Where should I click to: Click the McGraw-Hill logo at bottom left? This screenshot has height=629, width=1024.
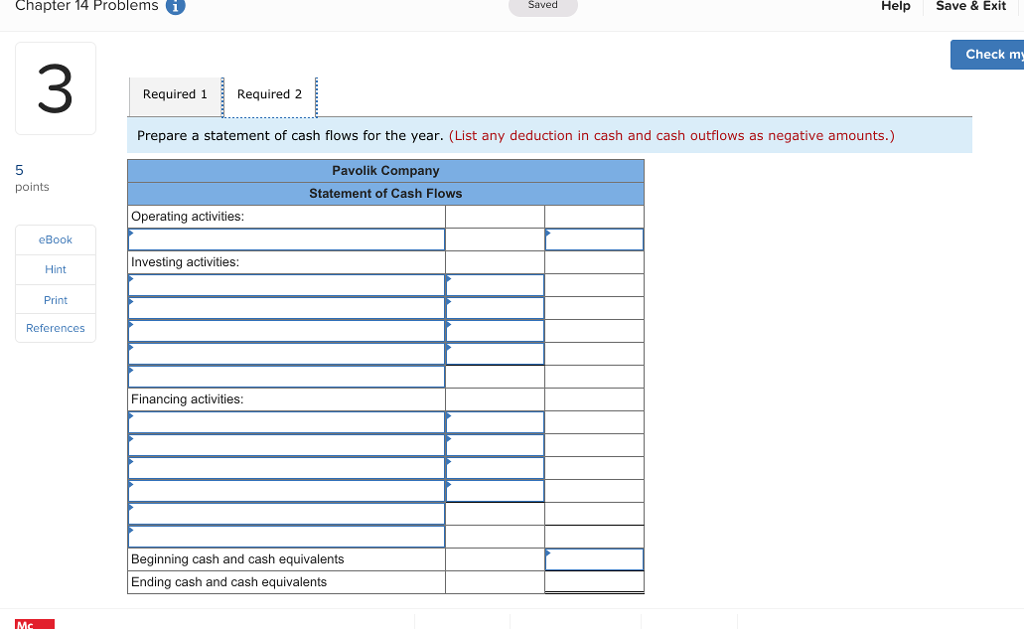(33, 623)
